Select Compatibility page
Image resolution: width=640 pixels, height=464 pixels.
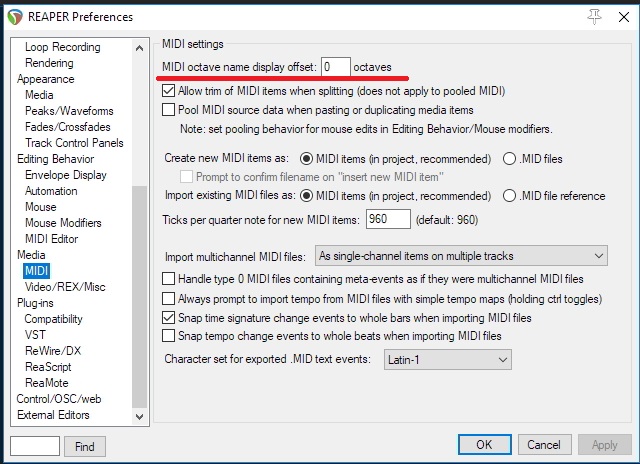pos(53,319)
